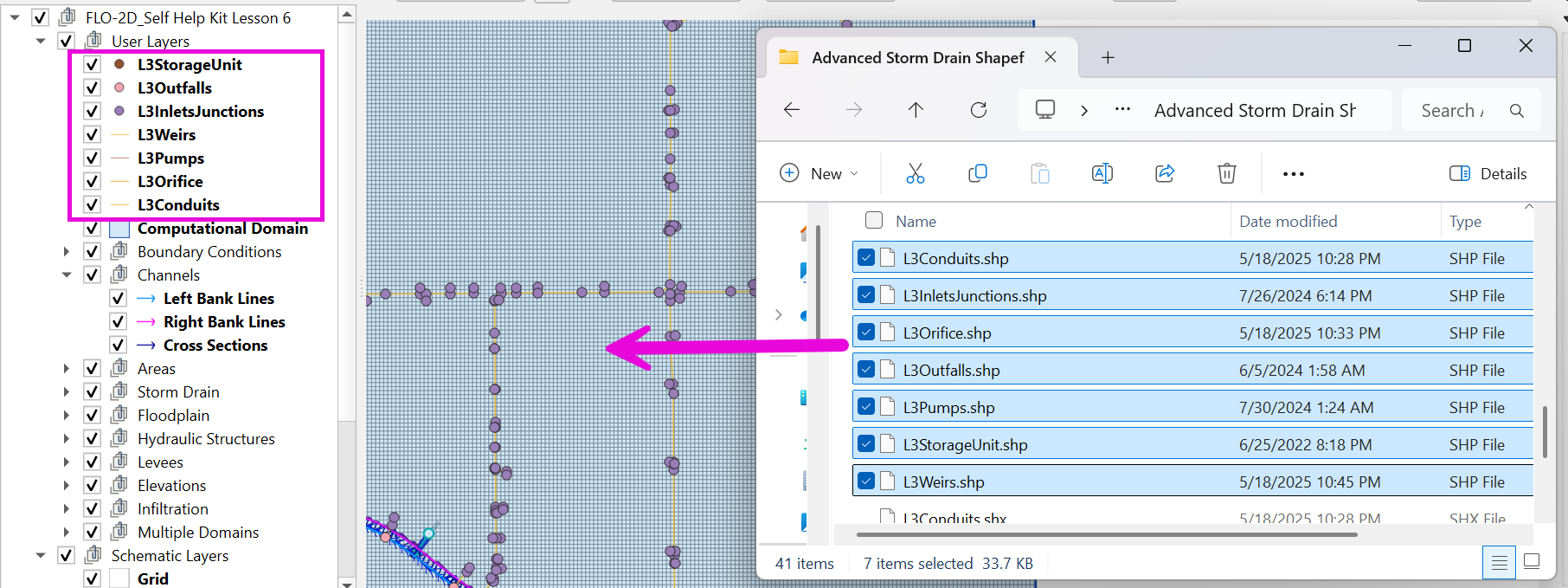Click the Delete trash can icon
This screenshot has width=1568, height=588.
coord(1226,173)
